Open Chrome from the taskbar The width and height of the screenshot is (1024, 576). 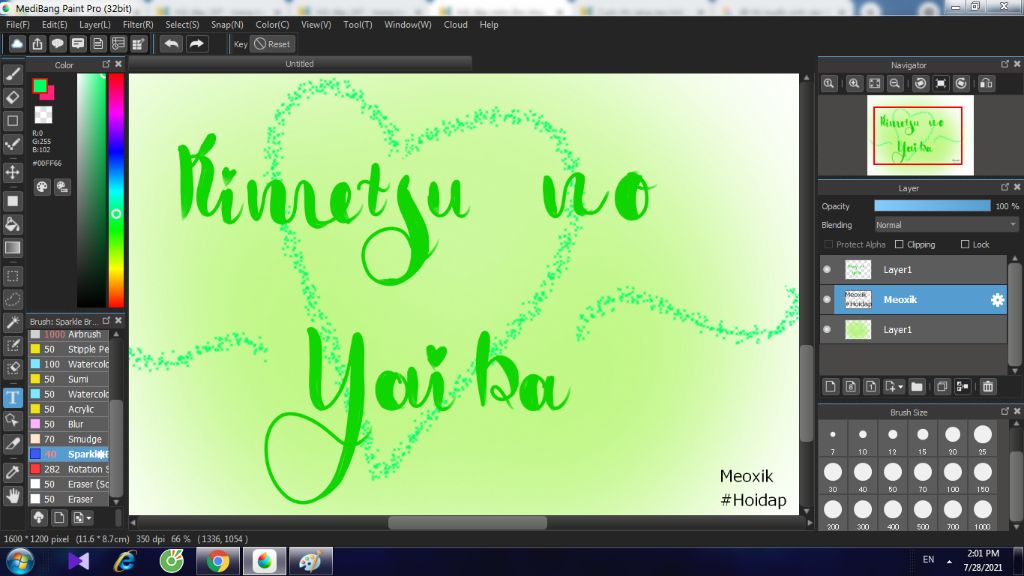coord(217,562)
